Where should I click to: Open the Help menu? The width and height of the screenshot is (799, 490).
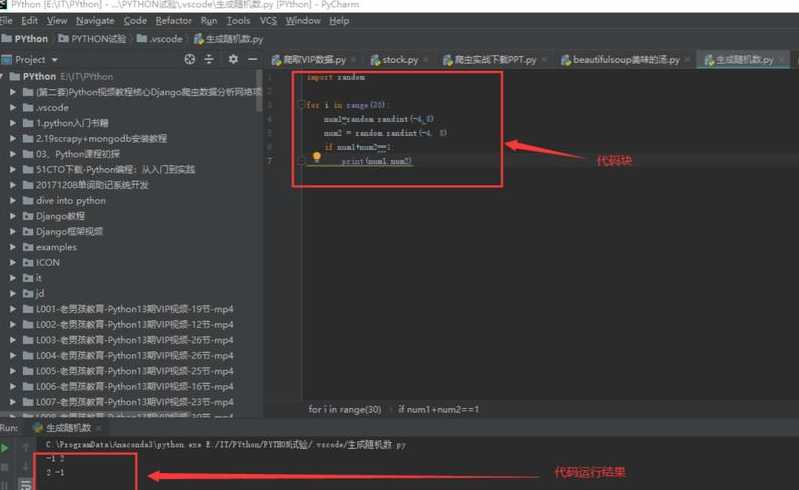pyautogui.click(x=339, y=21)
